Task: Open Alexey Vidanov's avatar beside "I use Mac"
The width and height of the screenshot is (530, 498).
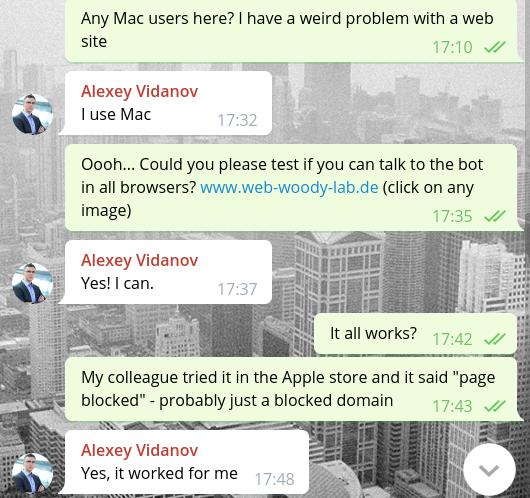Action: 32,114
